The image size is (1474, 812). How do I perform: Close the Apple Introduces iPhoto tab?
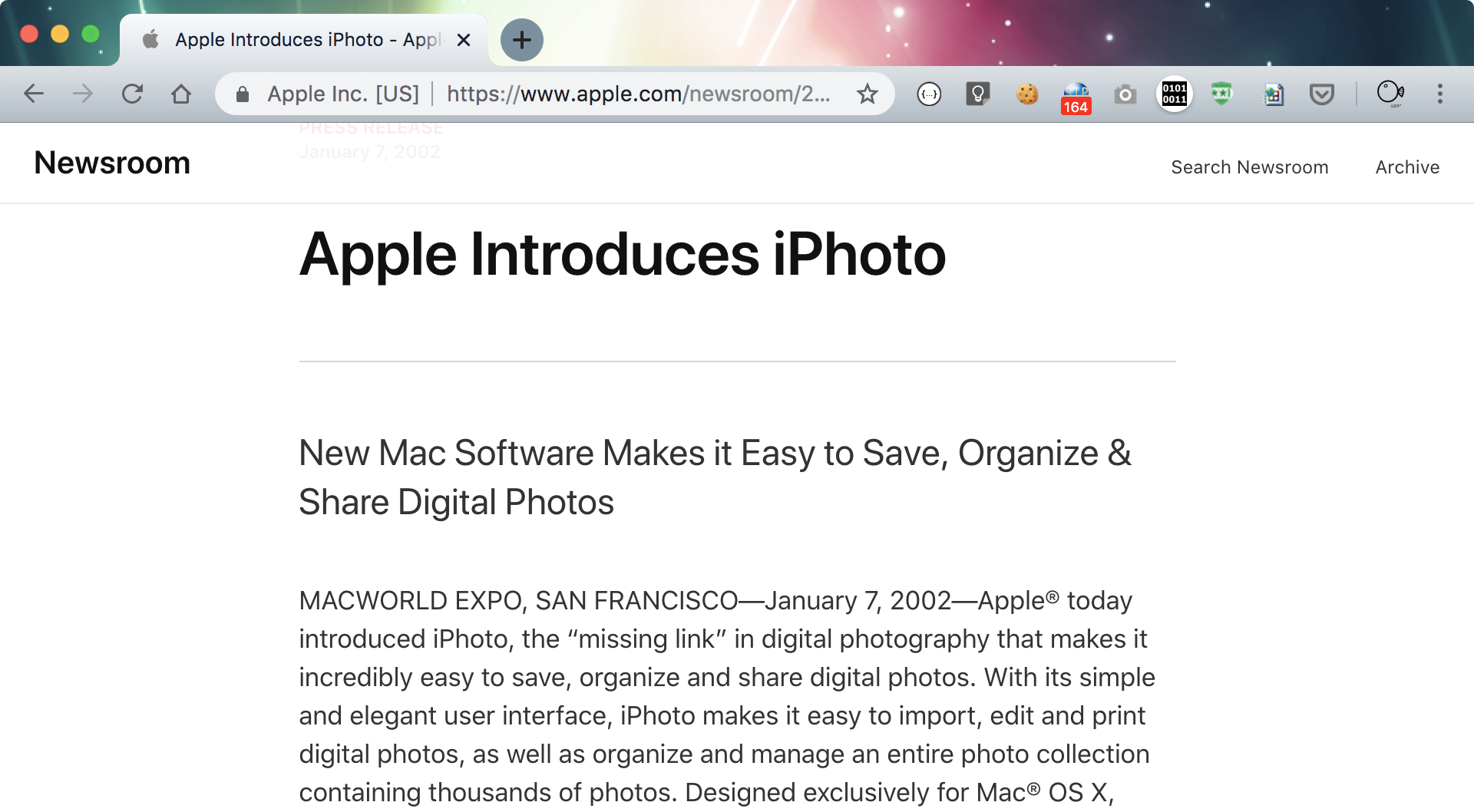click(464, 40)
